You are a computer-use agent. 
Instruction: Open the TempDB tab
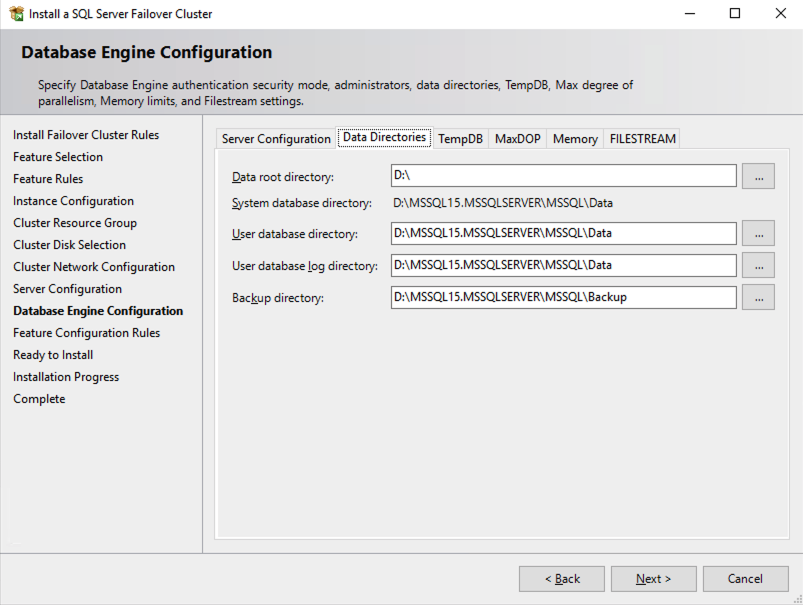pos(460,139)
